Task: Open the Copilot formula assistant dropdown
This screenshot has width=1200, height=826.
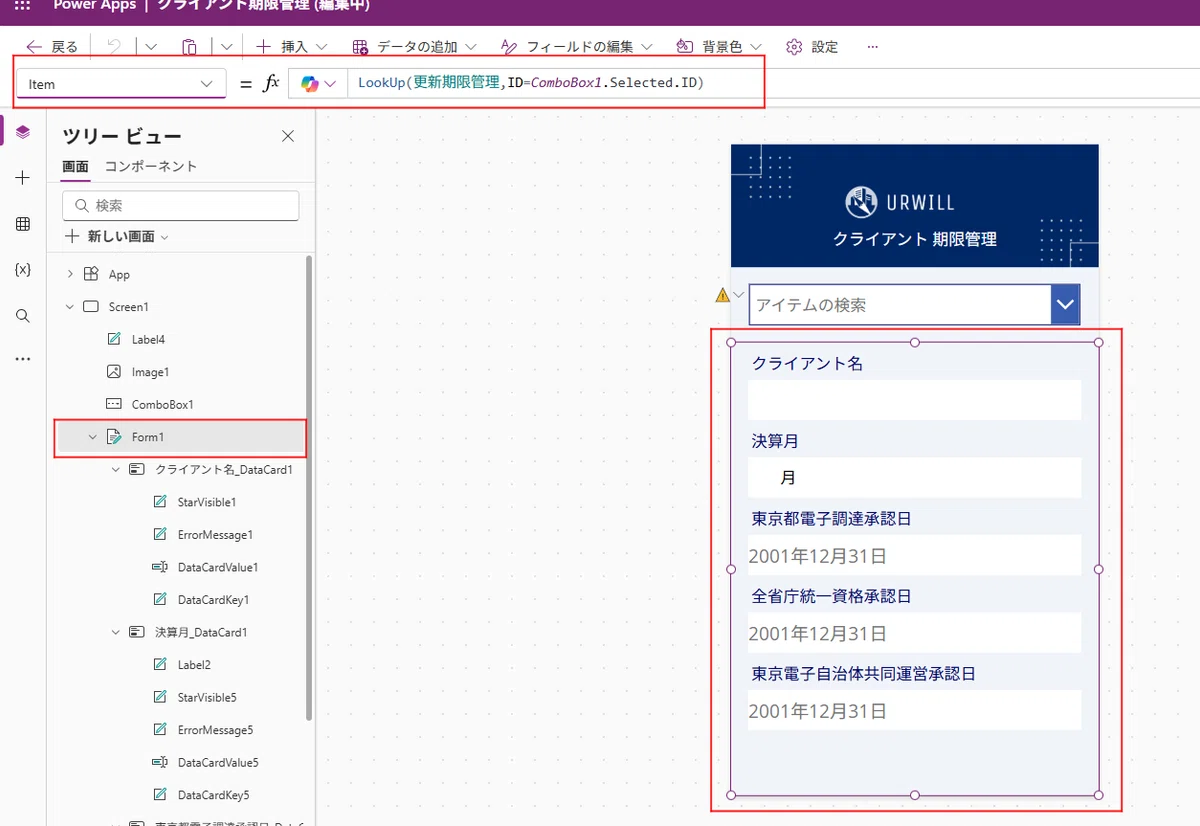Action: tap(318, 84)
